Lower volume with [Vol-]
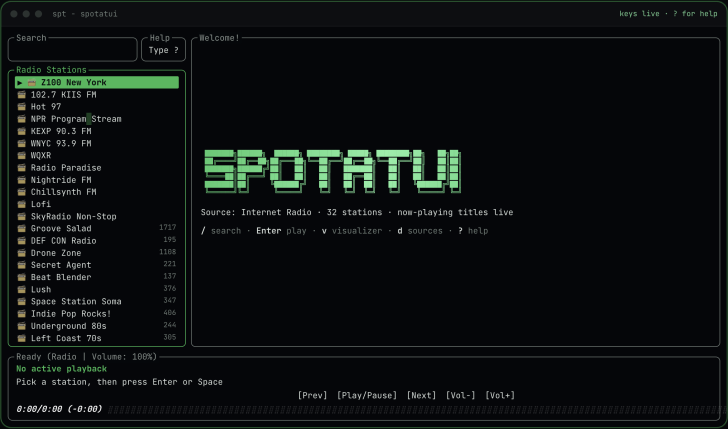 [461, 396]
